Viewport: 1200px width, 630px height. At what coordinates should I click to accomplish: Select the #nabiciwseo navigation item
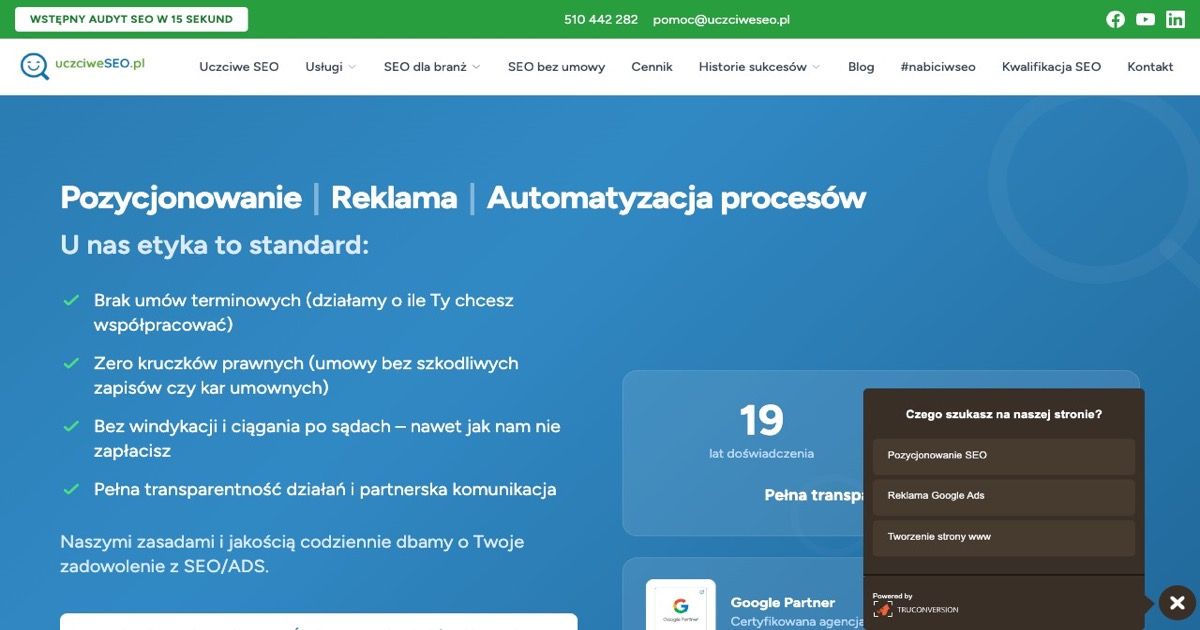pos(937,66)
